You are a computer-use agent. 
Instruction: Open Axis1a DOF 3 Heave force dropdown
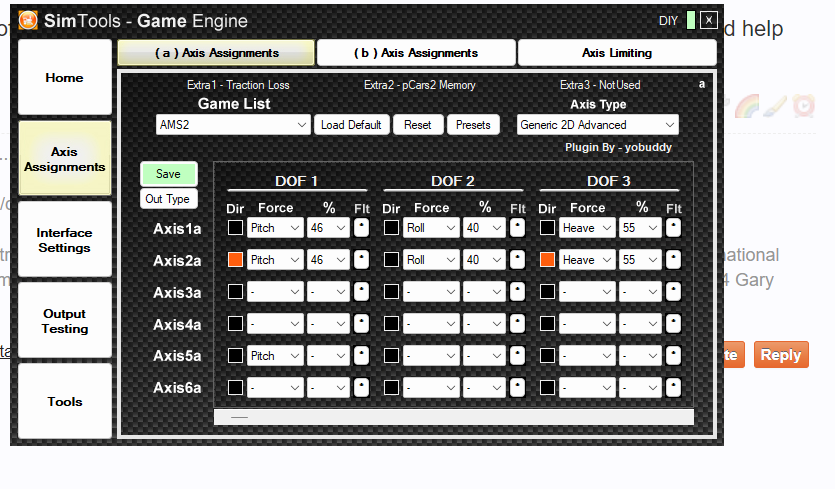click(587, 227)
